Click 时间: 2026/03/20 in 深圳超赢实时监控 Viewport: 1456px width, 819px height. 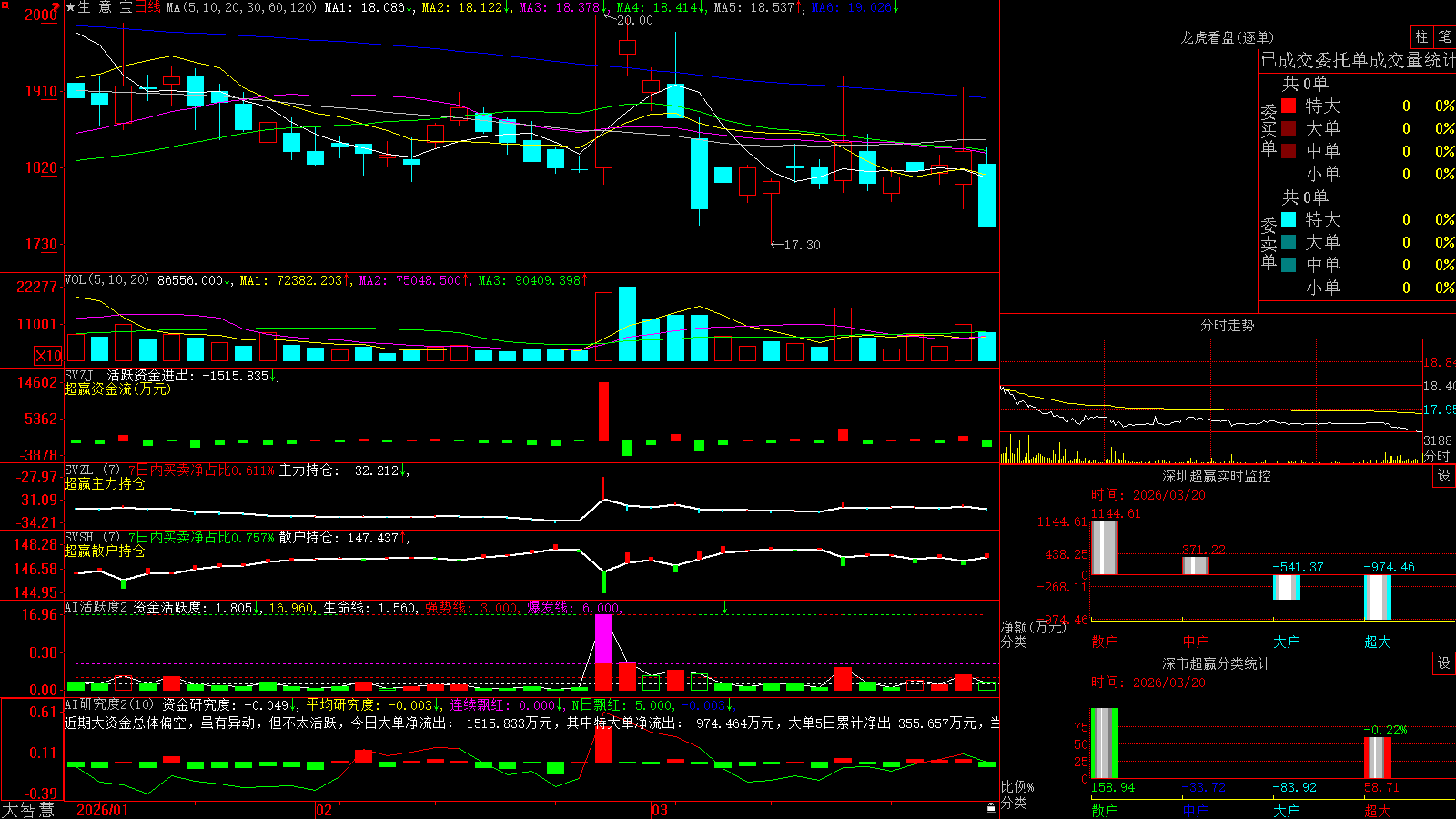click(1148, 495)
